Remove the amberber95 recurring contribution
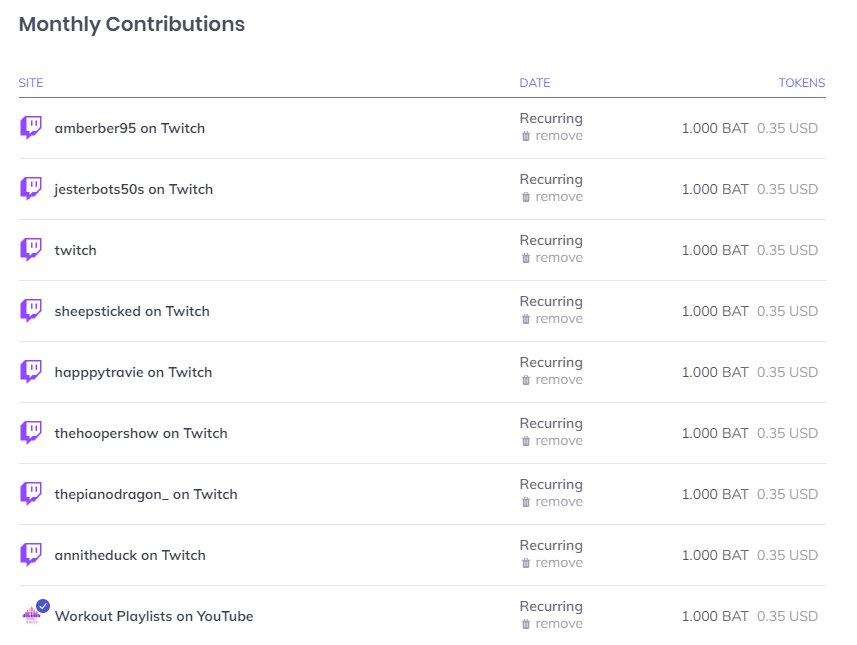This screenshot has height=645, width=857. [x=552, y=136]
